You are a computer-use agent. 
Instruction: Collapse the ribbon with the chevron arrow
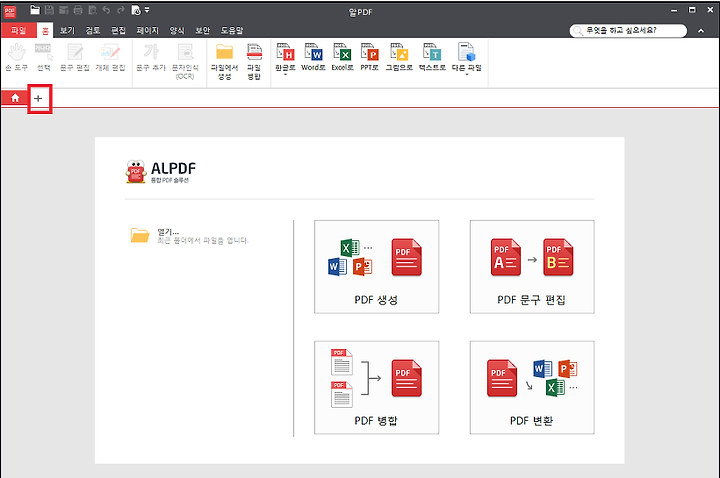(x=701, y=31)
